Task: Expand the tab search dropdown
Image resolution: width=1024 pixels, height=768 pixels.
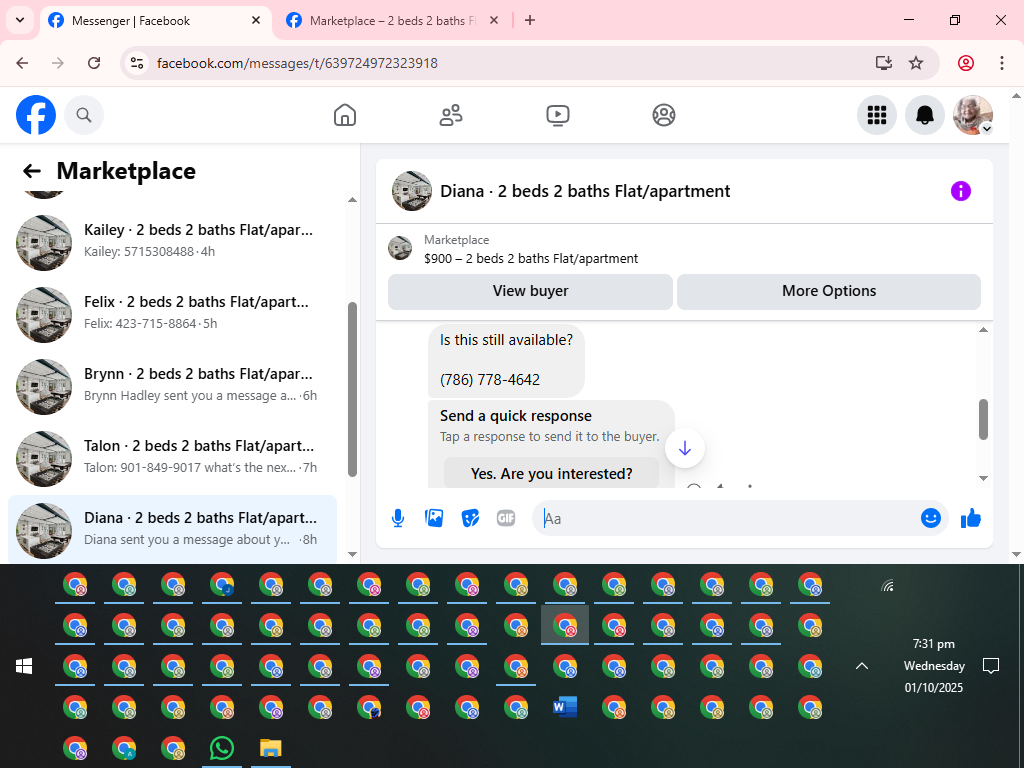Action: (20, 20)
